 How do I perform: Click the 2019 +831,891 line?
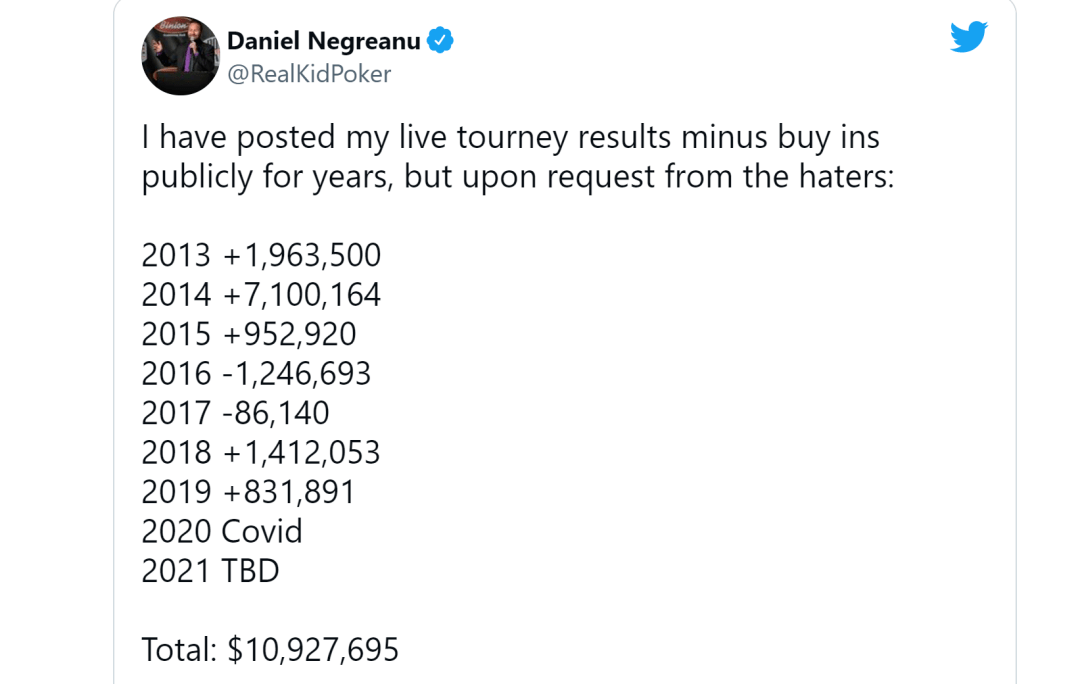pos(248,492)
